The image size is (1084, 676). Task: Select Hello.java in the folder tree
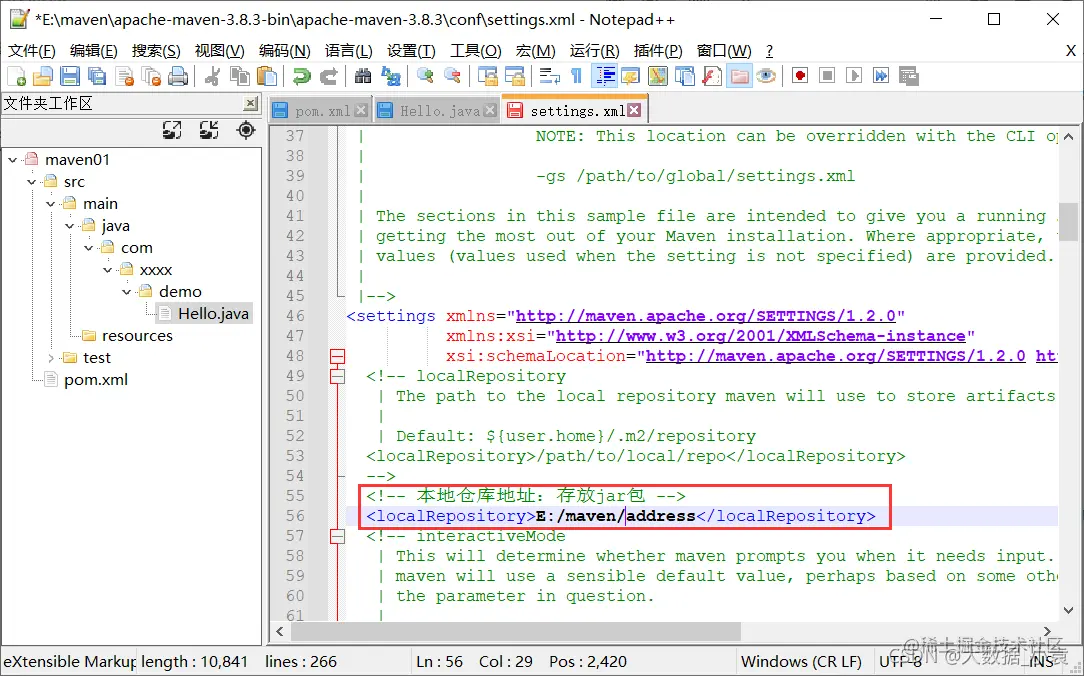point(213,314)
